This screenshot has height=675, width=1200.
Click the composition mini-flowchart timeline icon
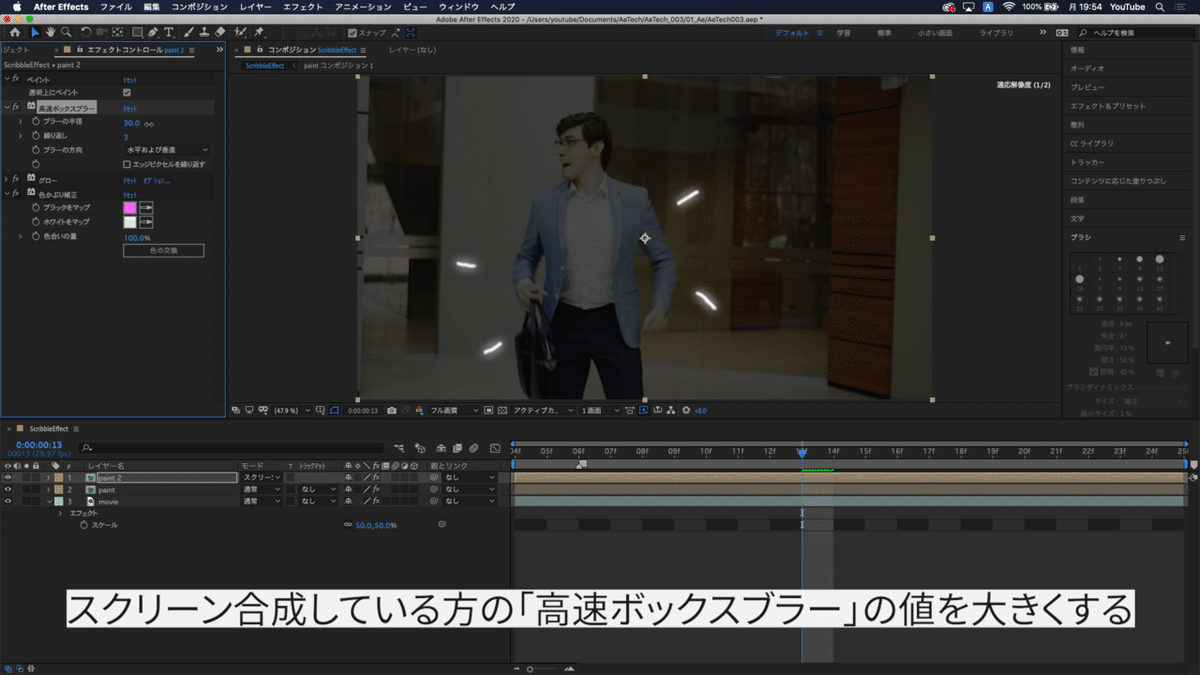coord(399,448)
